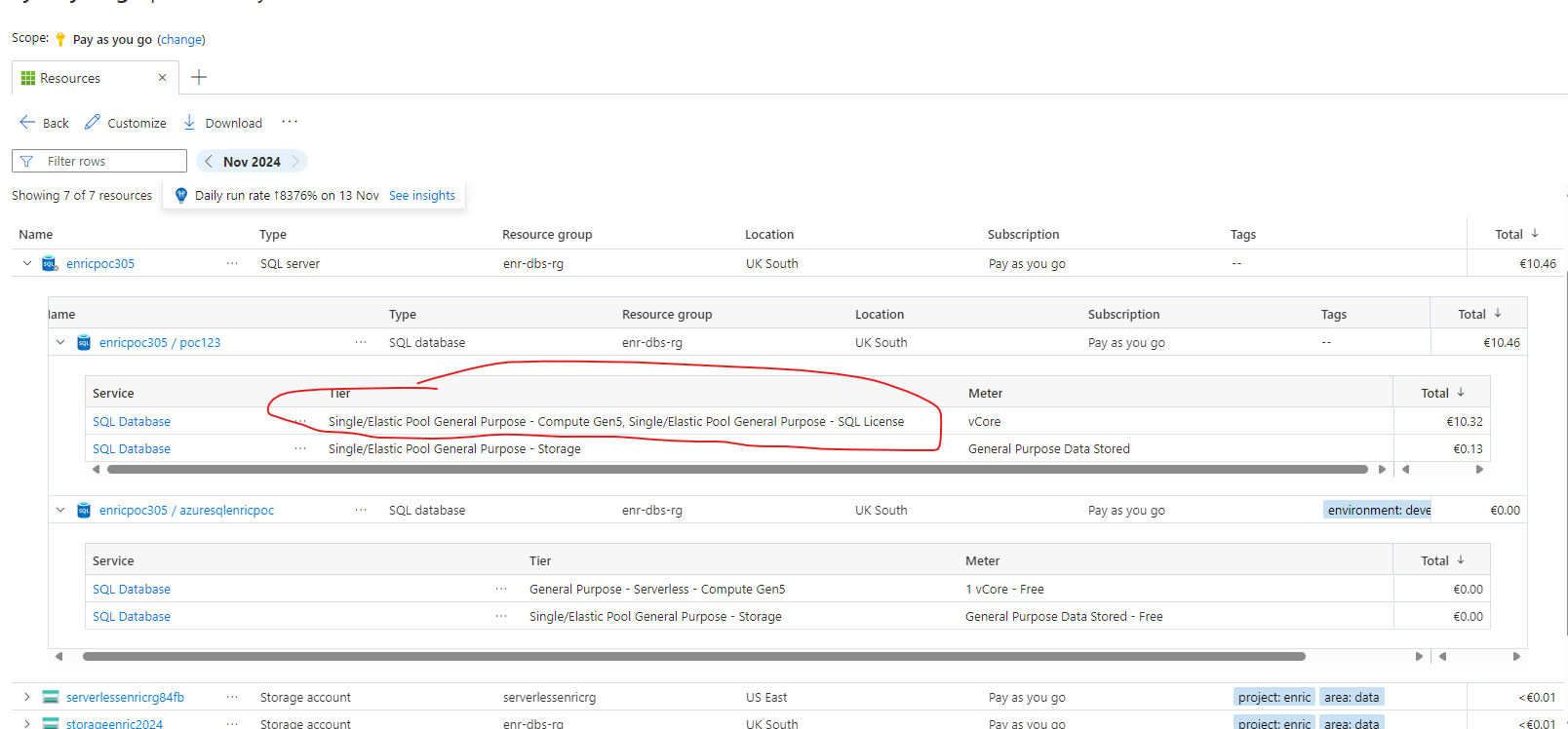Click the Back toolbar label
Screen dimensions: 1568x729
coord(56,123)
